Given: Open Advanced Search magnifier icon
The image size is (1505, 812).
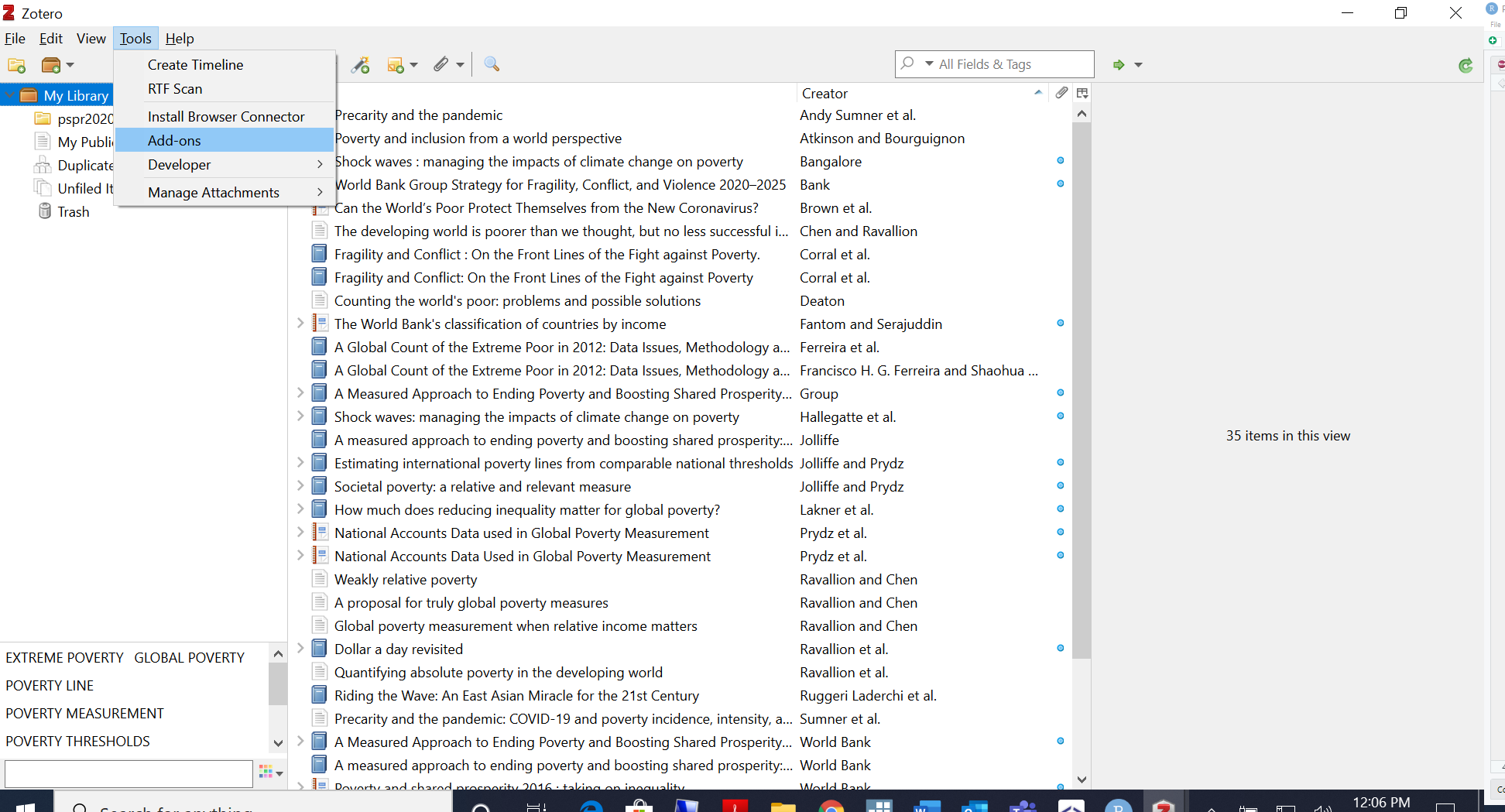Looking at the screenshot, I should pos(492,64).
